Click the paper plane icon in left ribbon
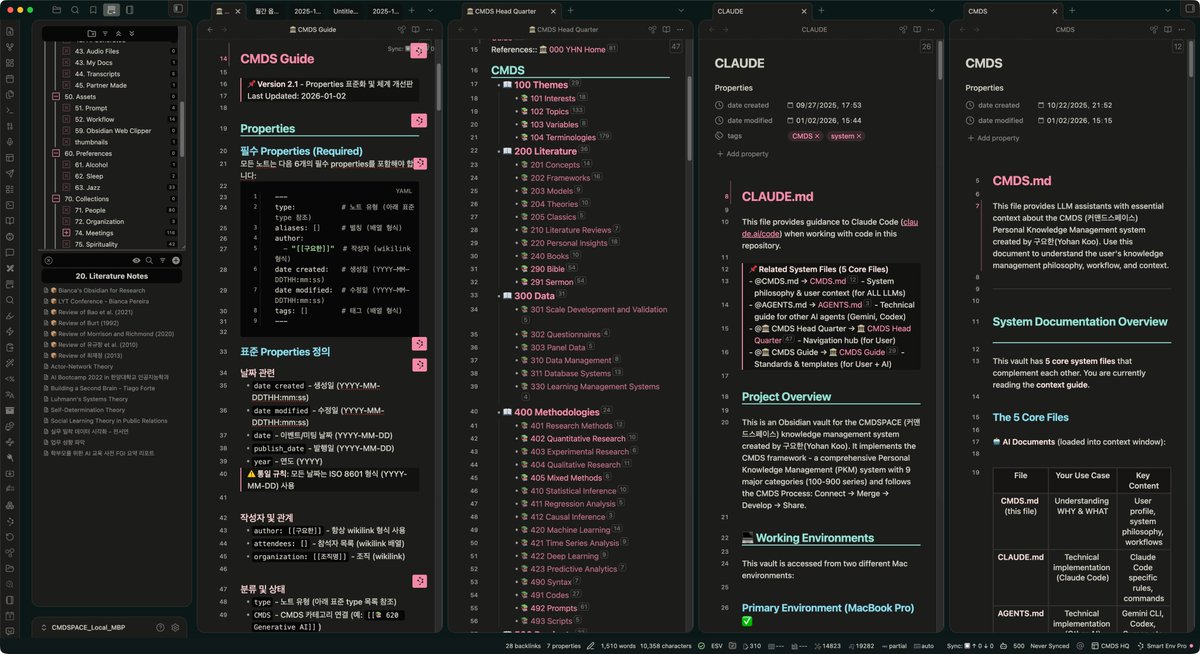This screenshot has height=654, width=1200. click(10, 173)
